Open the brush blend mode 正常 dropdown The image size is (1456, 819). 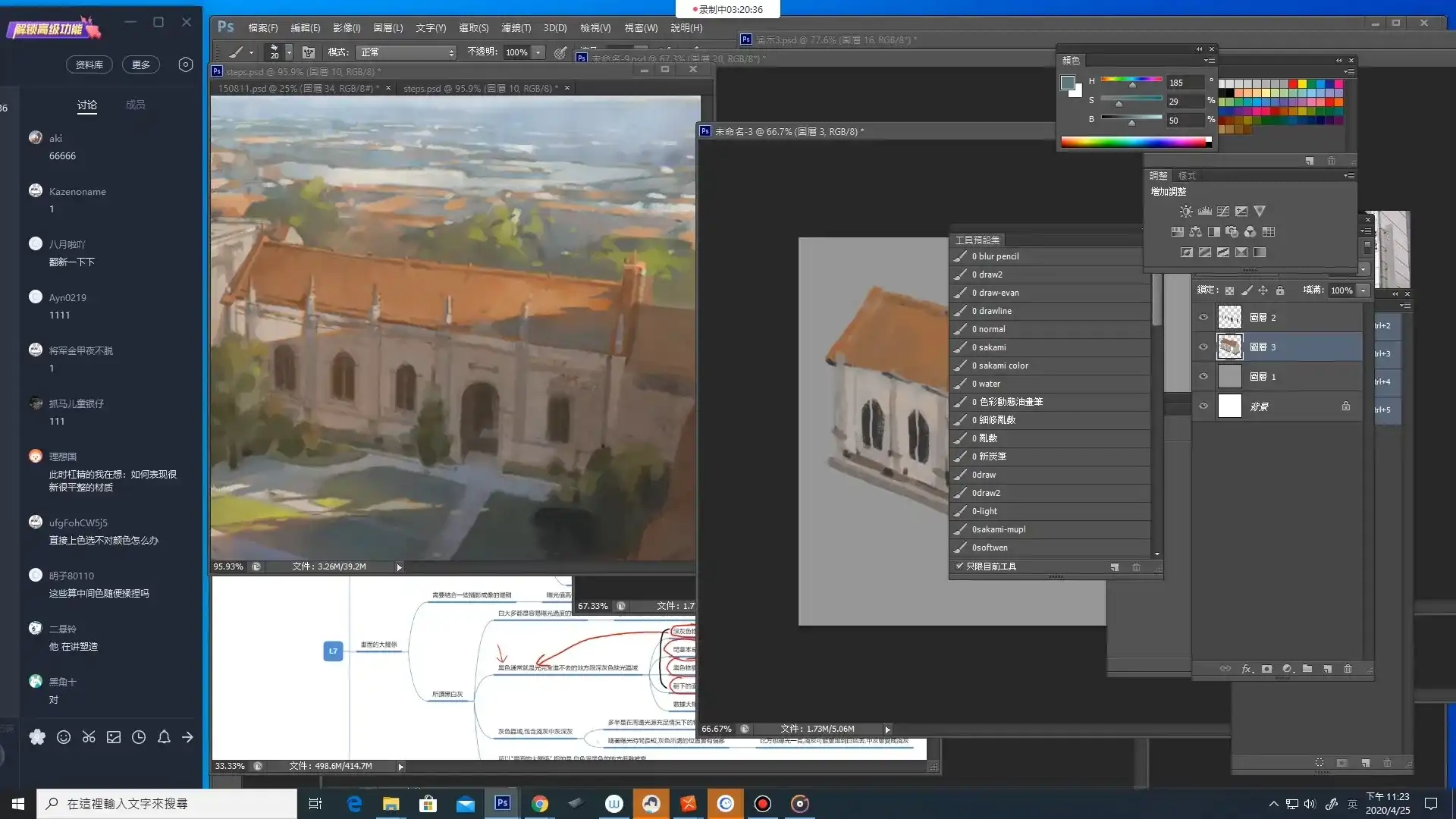point(406,52)
